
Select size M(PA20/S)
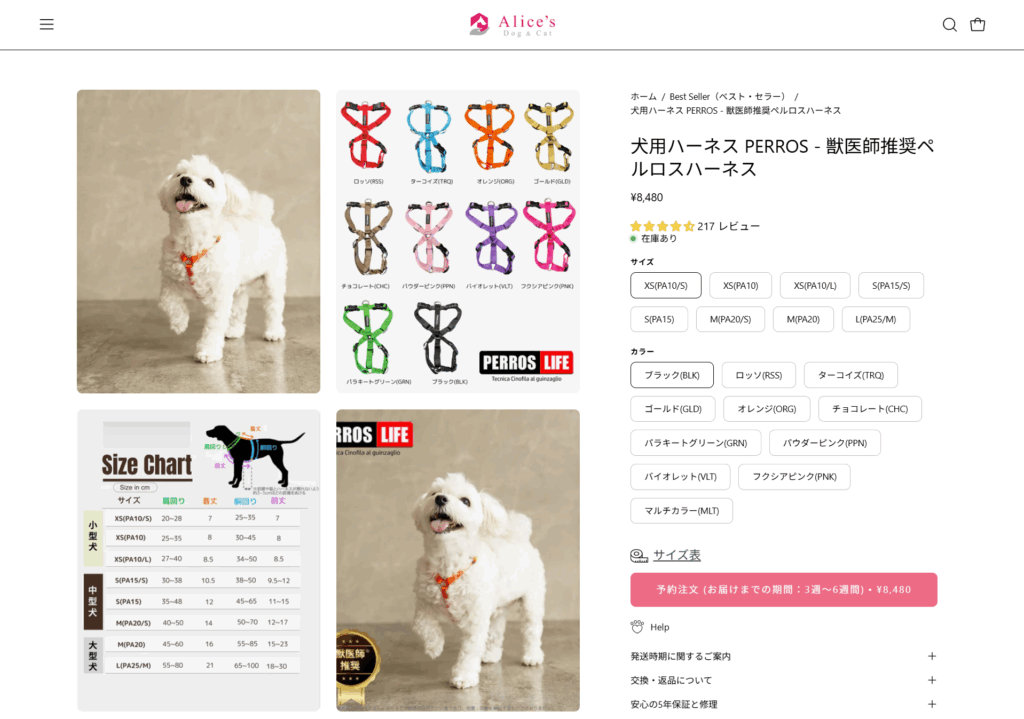[x=730, y=319]
